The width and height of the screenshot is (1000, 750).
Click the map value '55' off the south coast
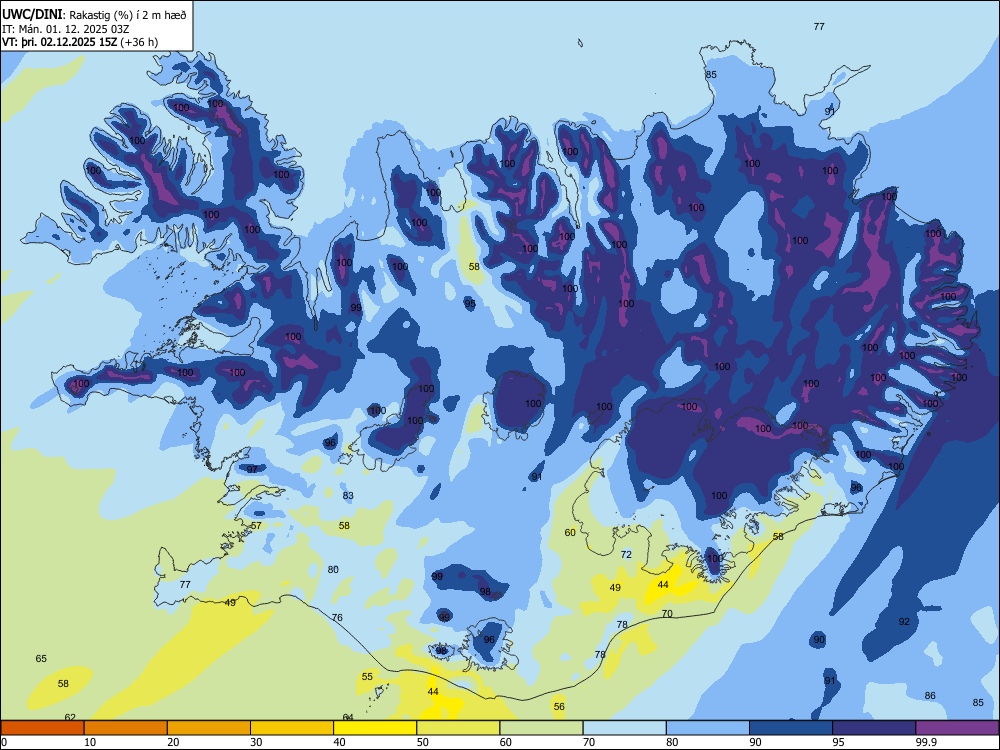367,677
